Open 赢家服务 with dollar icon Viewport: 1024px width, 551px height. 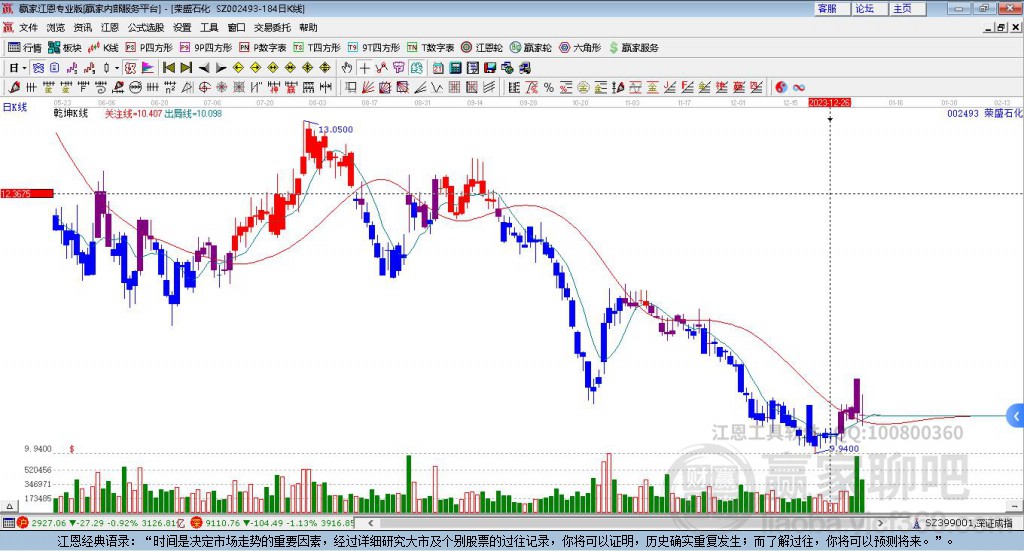pyautogui.click(x=633, y=48)
